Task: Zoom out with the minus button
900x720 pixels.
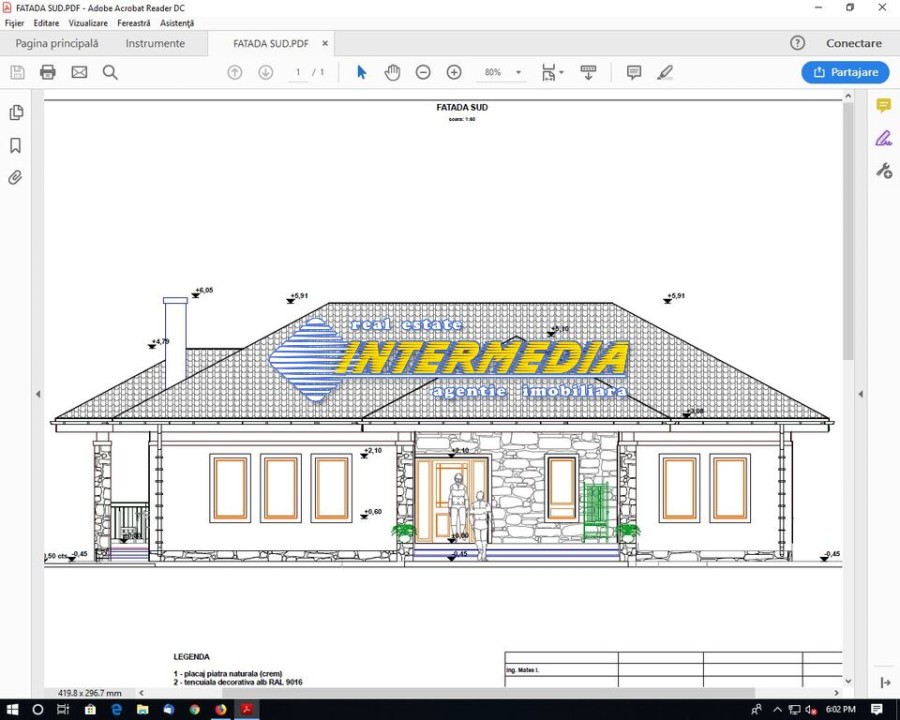Action: click(423, 72)
